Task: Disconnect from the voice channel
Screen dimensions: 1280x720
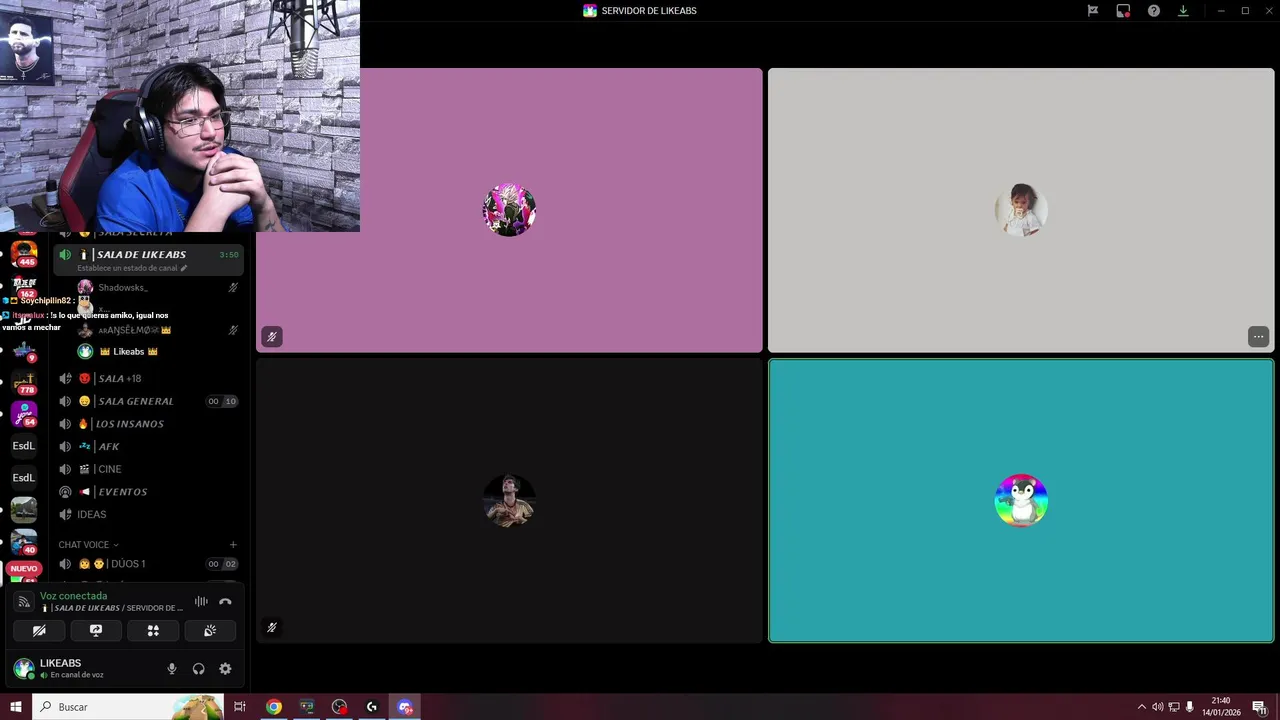Action: click(x=225, y=601)
